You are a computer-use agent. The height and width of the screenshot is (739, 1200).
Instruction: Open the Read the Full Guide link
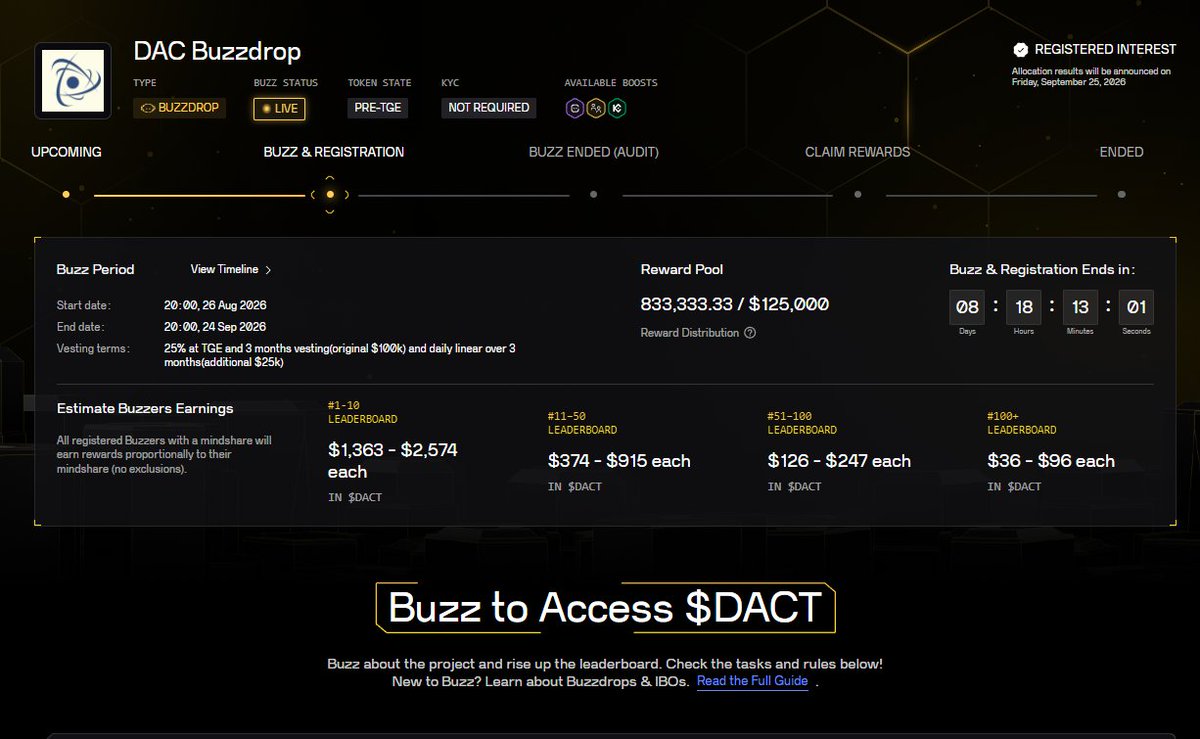pyautogui.click(x=752, y=681)
